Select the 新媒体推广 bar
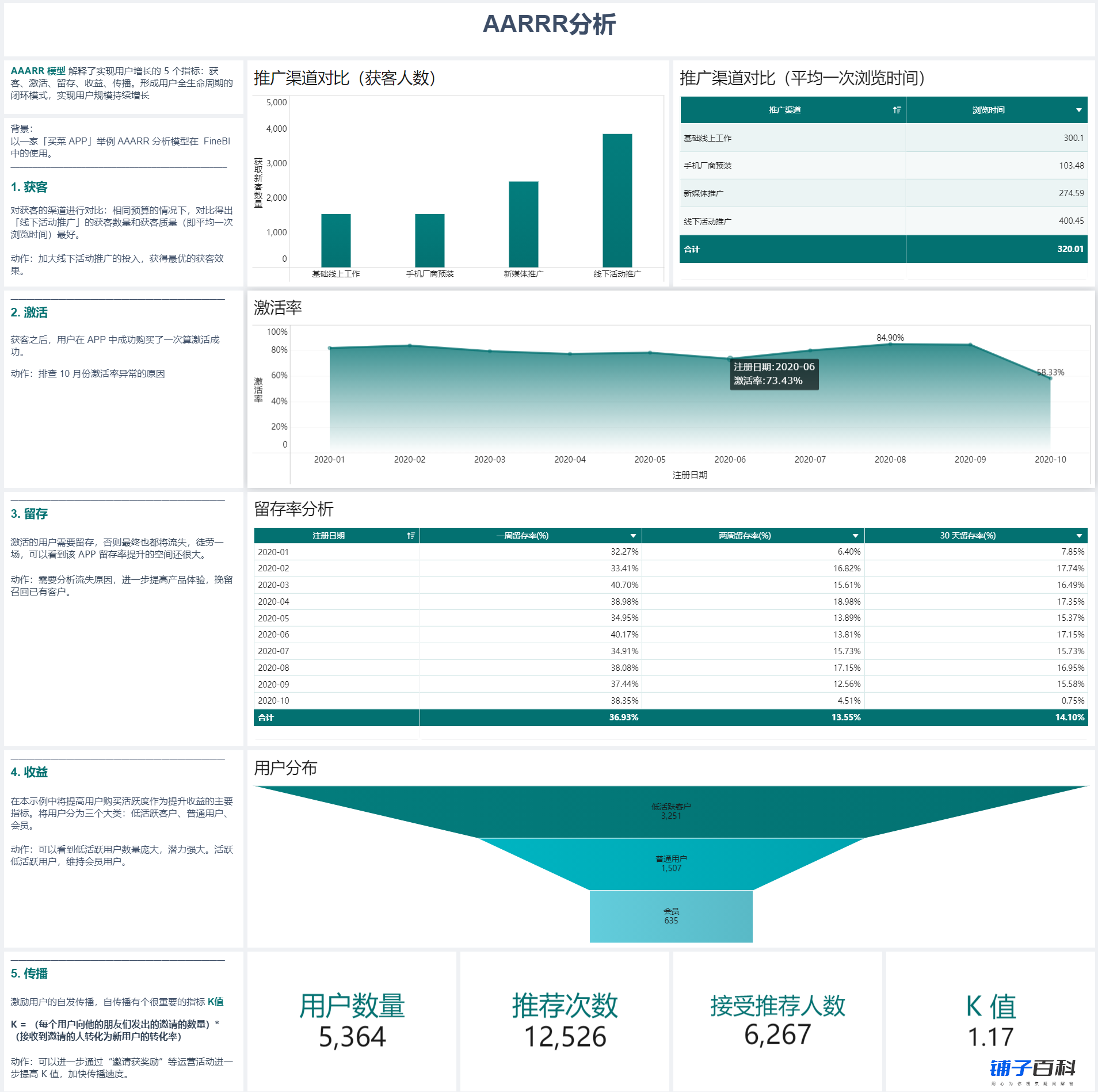1098x1092 pixels. click(x=524, y=224)
